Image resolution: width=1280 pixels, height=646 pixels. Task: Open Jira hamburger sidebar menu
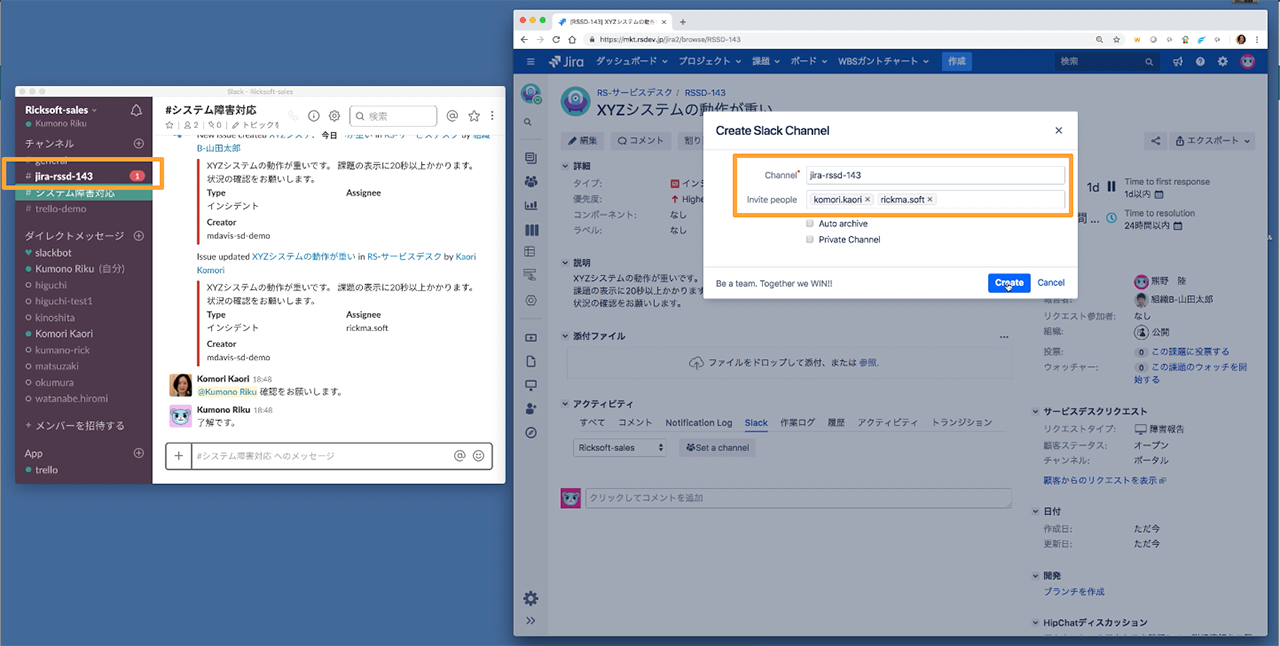point(531,61)
